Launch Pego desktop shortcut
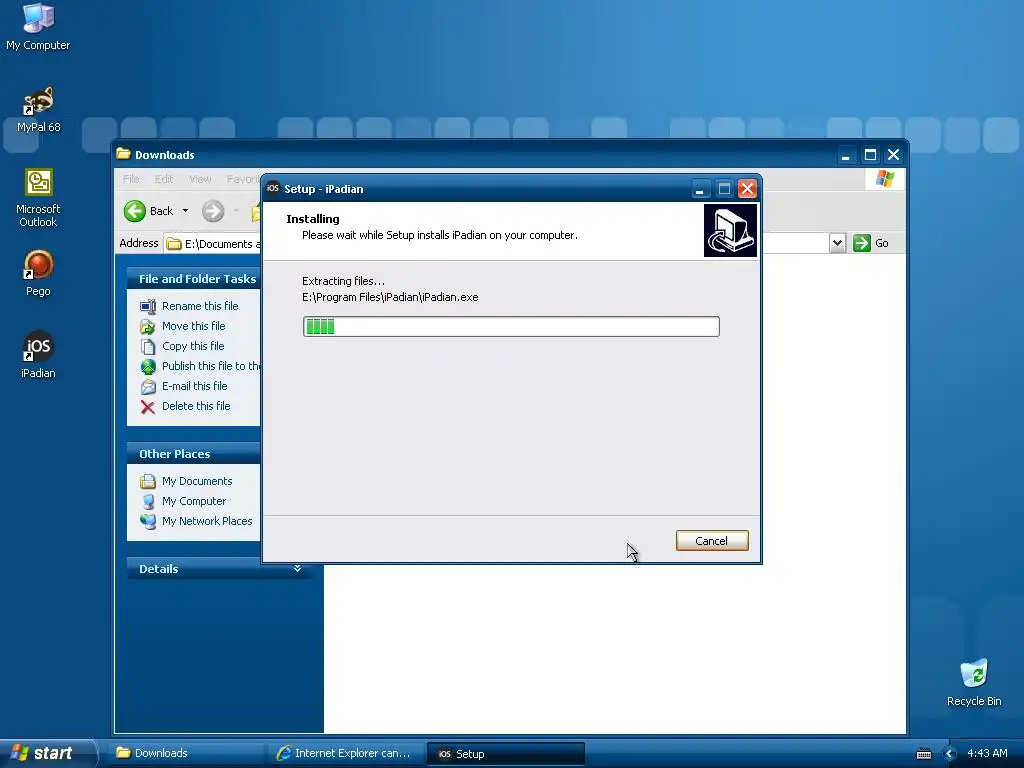 tap(38, 273)
